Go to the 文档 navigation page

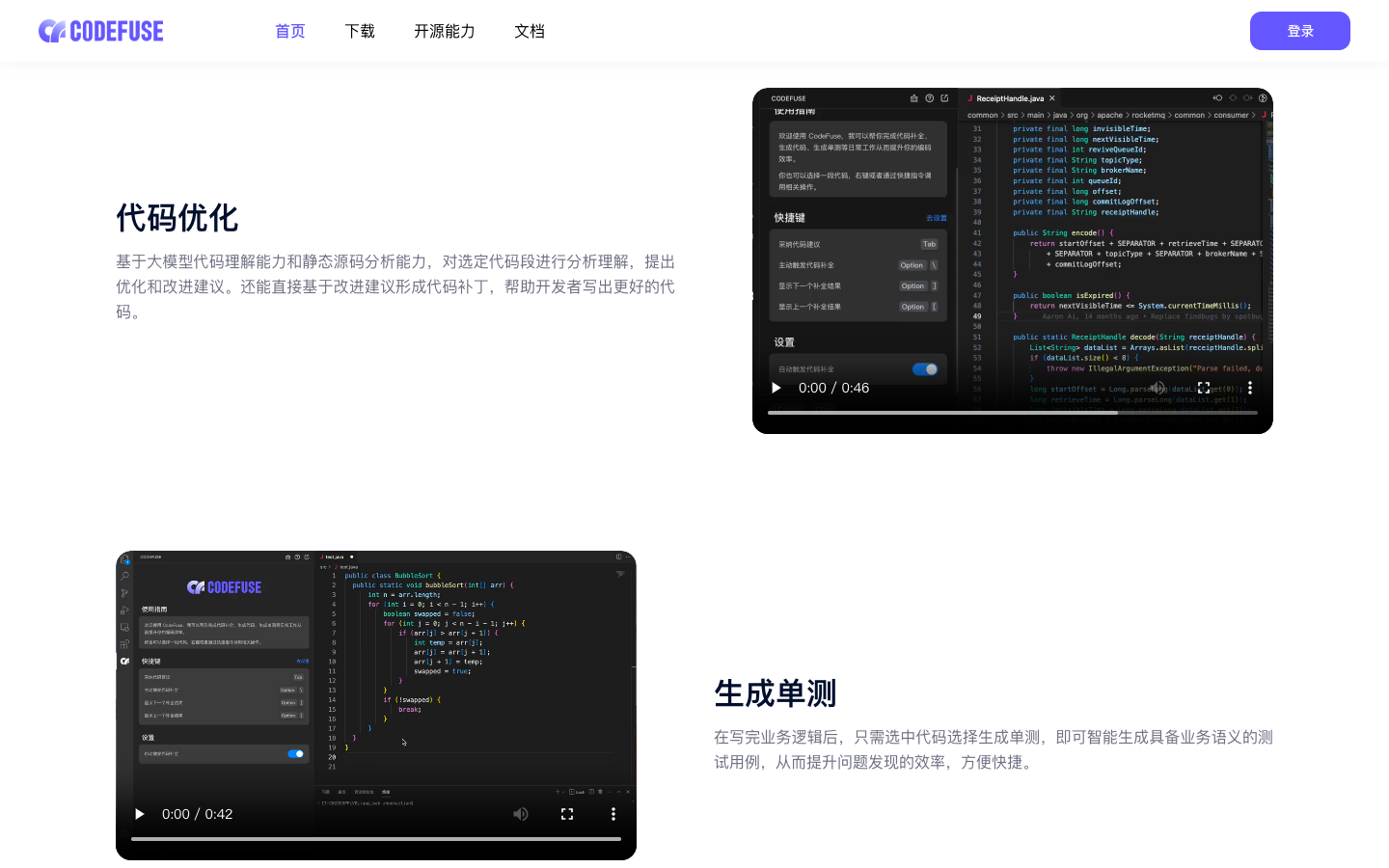[530, 31]
